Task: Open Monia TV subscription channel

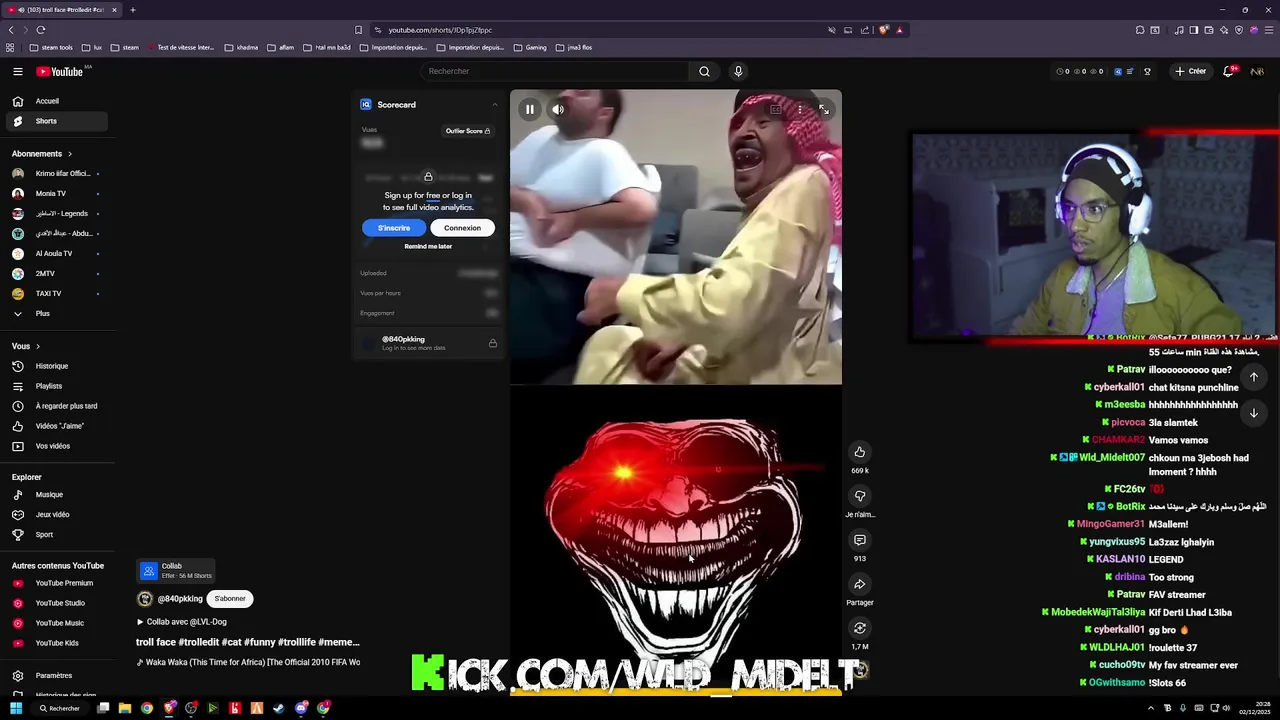Action: 55,193
